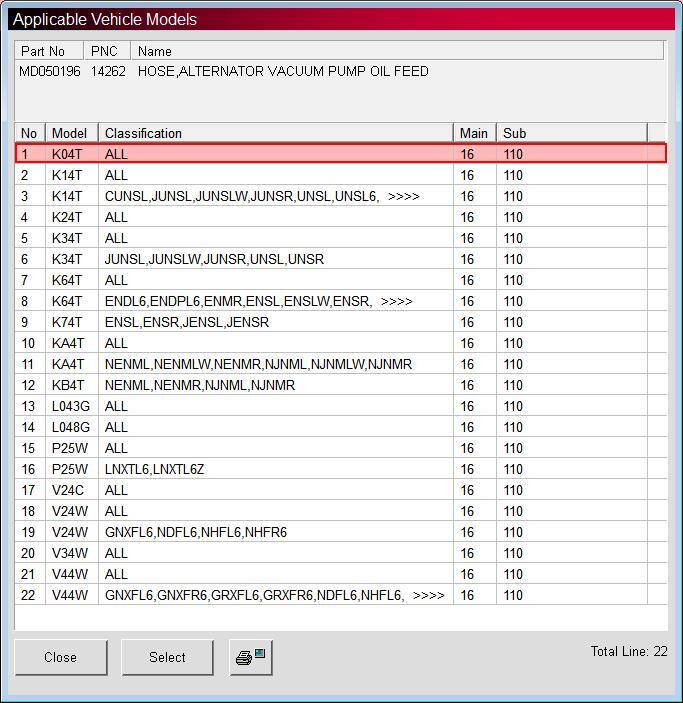Expand the >>>> overflow in K64T row 8
This screenshot has width=683, height=703.
[x=396, y=301]
